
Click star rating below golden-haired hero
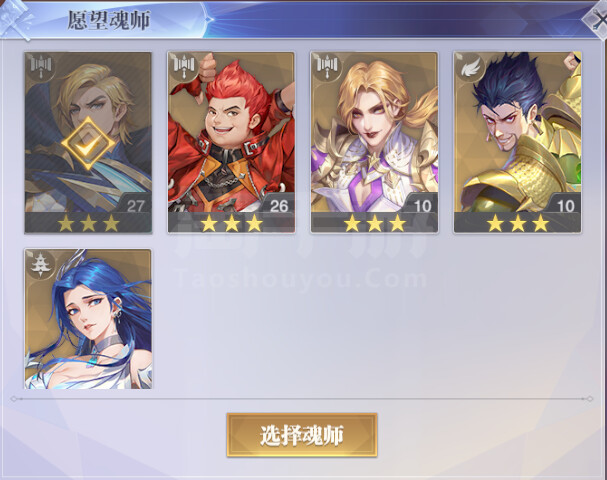[x=375, y=223]
